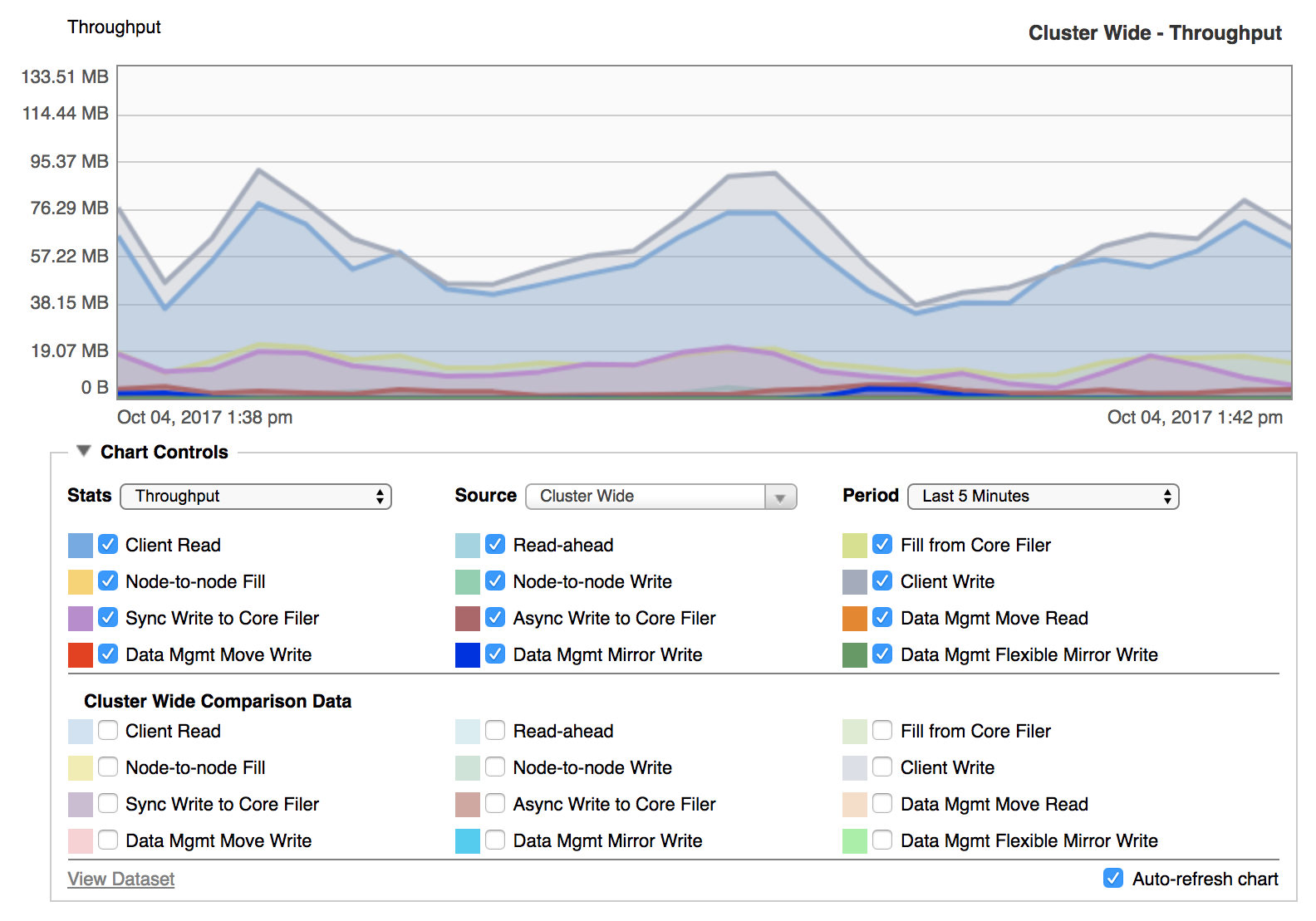This screenshot has height=921, width=1316.
Task: Open the Period Last 5 Minutes dropdown
Action: click(x=1043, y=497)
